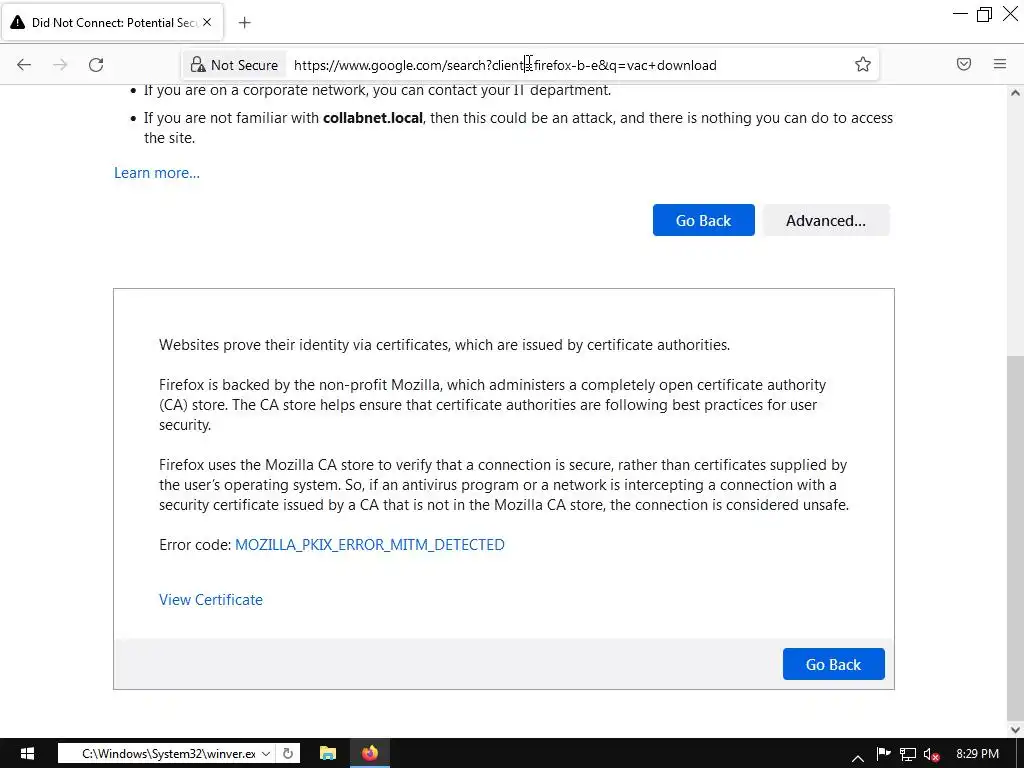The image size is (1024, 768).
Task: Bookmark this page with the star
Action: (x=863, y=64)
